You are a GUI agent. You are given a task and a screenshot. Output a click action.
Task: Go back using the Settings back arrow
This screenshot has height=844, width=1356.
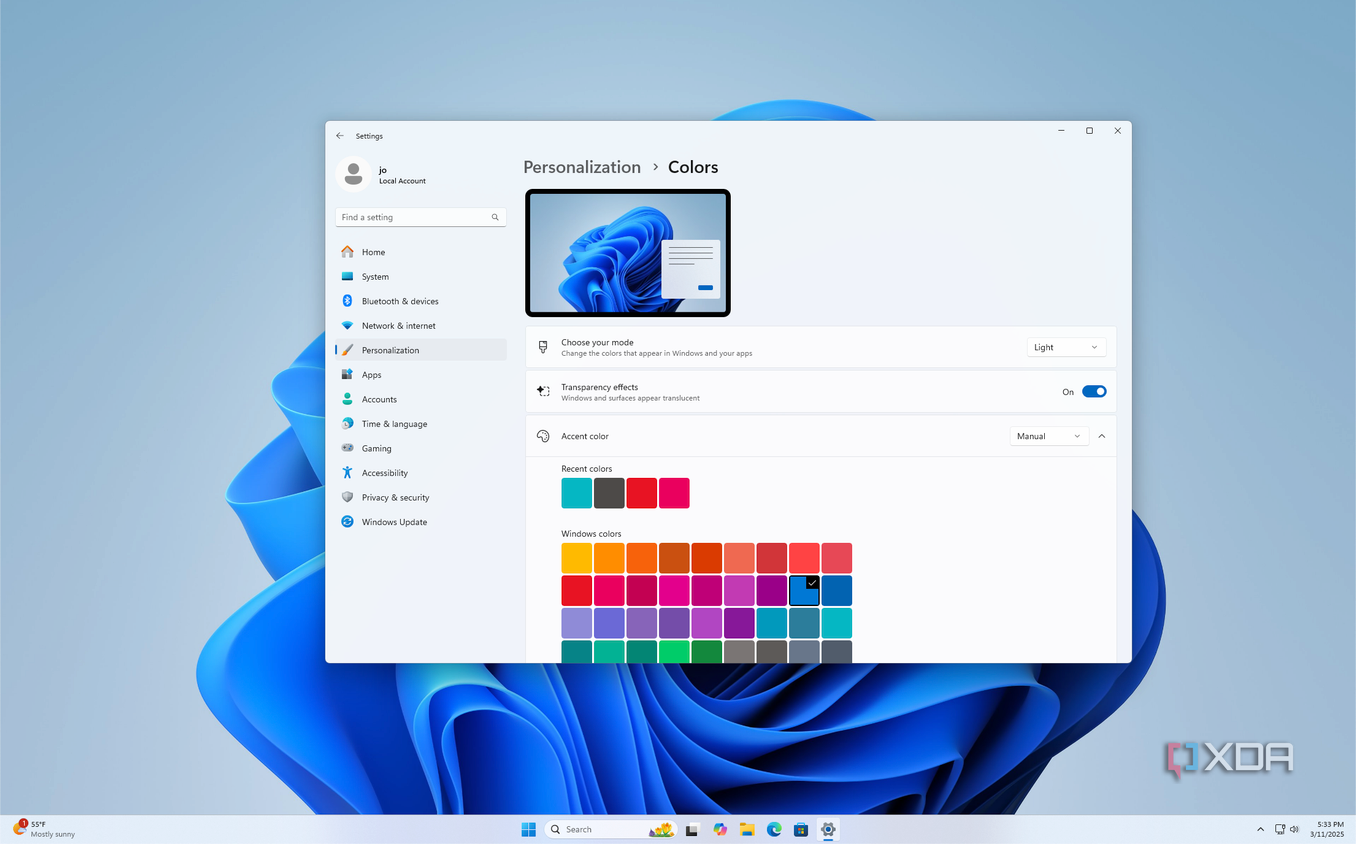click(340, 136)
